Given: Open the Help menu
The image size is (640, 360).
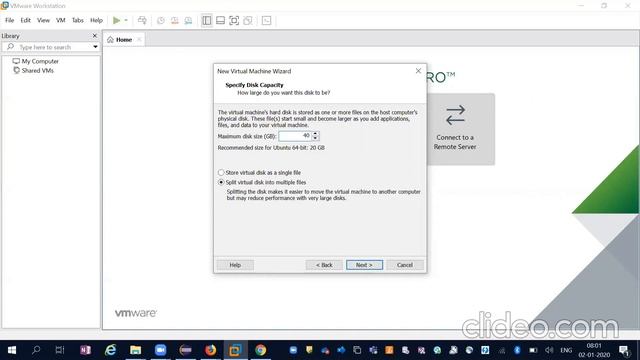Looking at the screenshot, I should 96,20.
